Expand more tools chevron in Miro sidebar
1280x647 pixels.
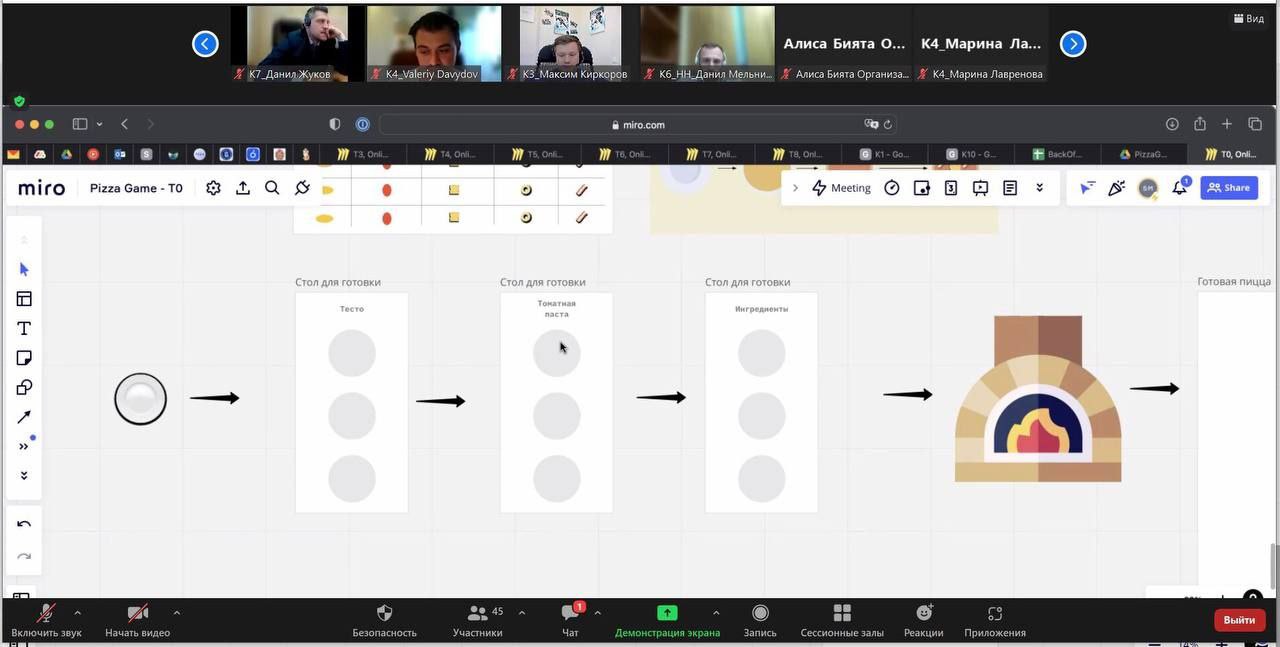pyautogui.click(x=24, y=446)
